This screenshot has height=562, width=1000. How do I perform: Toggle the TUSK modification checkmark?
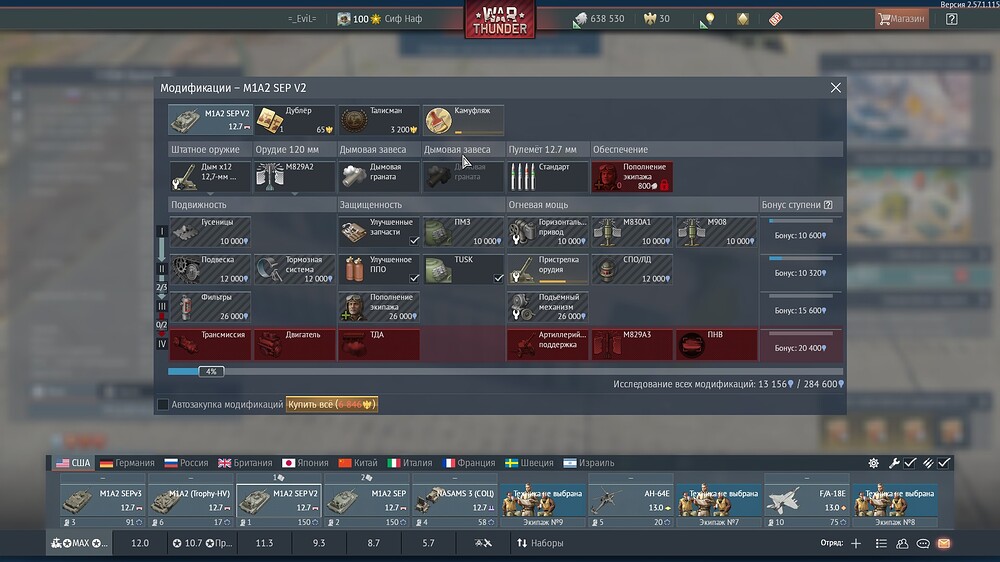coord(498,278)
